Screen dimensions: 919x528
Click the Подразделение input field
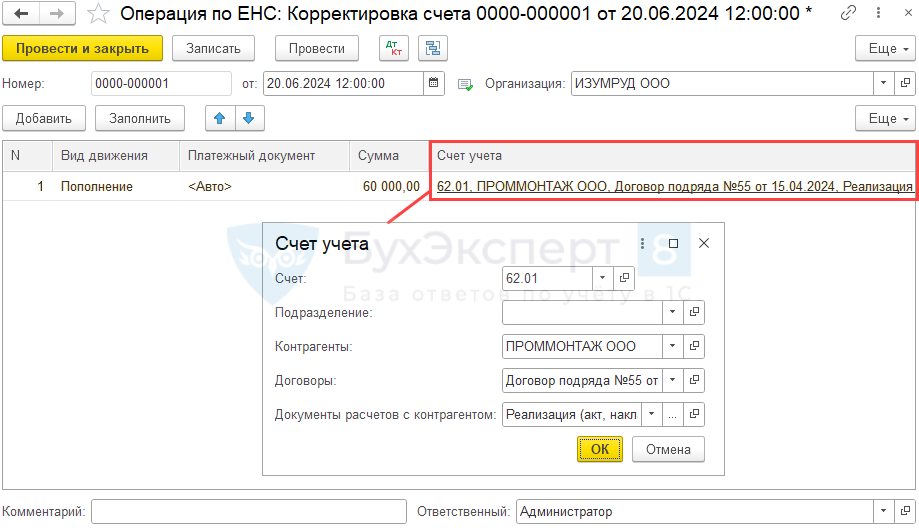point(582,312)
